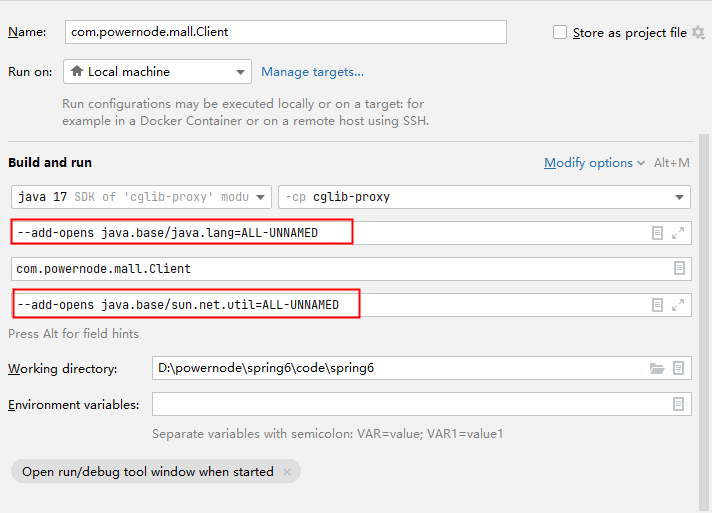Remove the Open run/debug tool window option
Viewport: 712px width, 513px height.
pyautogui.click(x=287, y=472)
